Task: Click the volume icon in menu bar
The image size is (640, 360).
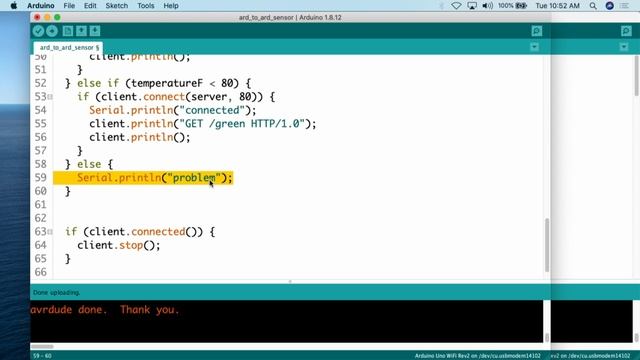Action: click(487, 6)
